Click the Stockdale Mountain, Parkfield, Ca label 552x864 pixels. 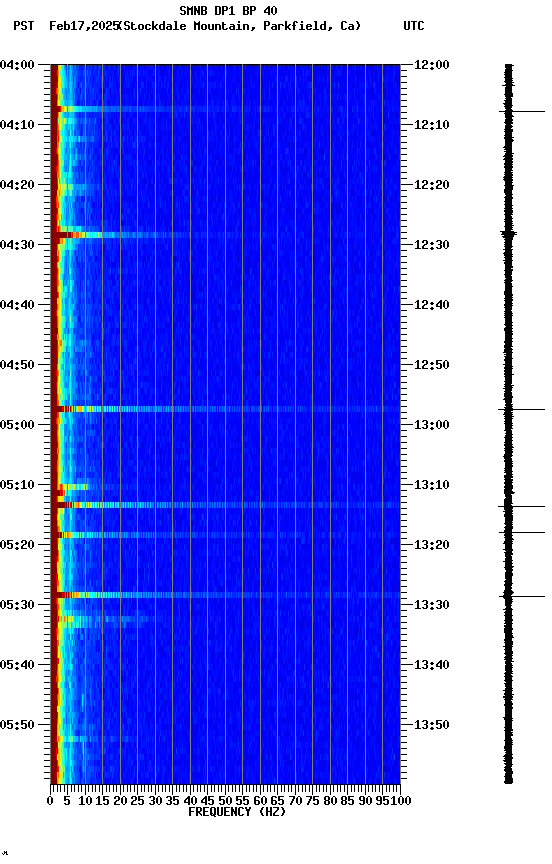pyautogui.click(x=240, y=26)
